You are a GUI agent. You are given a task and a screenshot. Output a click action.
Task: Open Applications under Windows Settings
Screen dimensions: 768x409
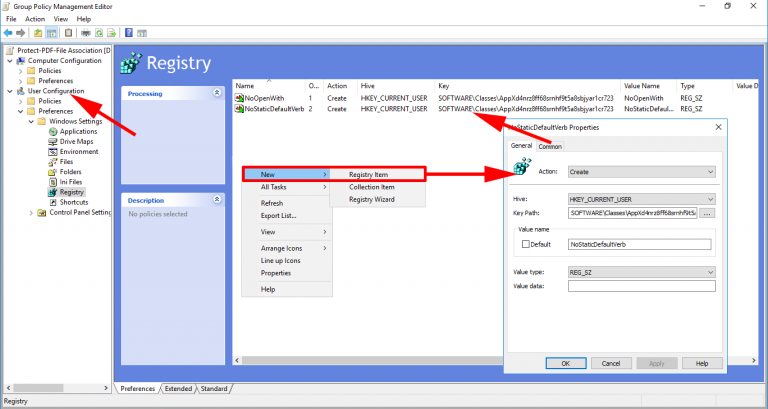point(78,131)
